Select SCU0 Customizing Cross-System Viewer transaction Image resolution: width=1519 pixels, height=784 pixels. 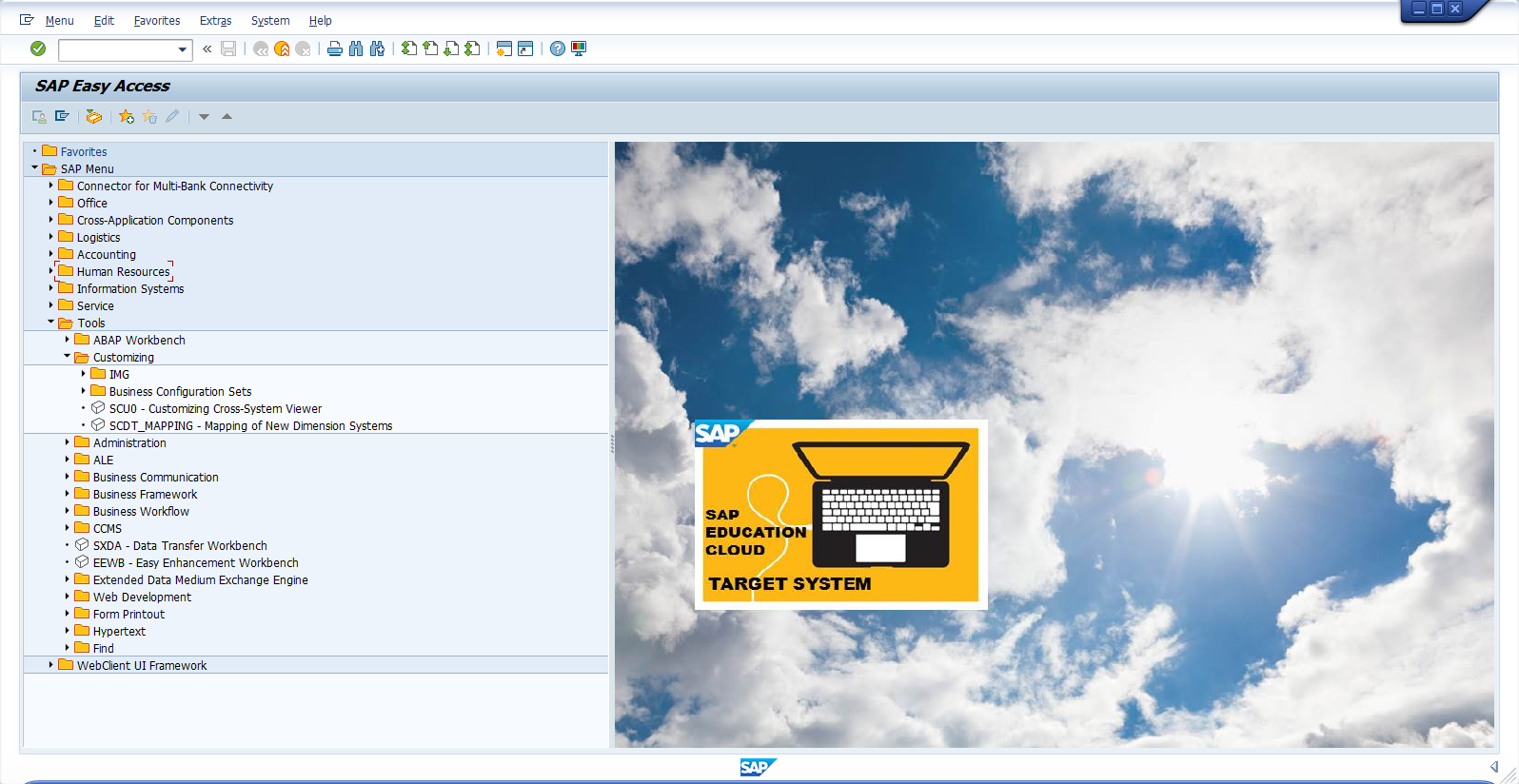tap(215, 409)
